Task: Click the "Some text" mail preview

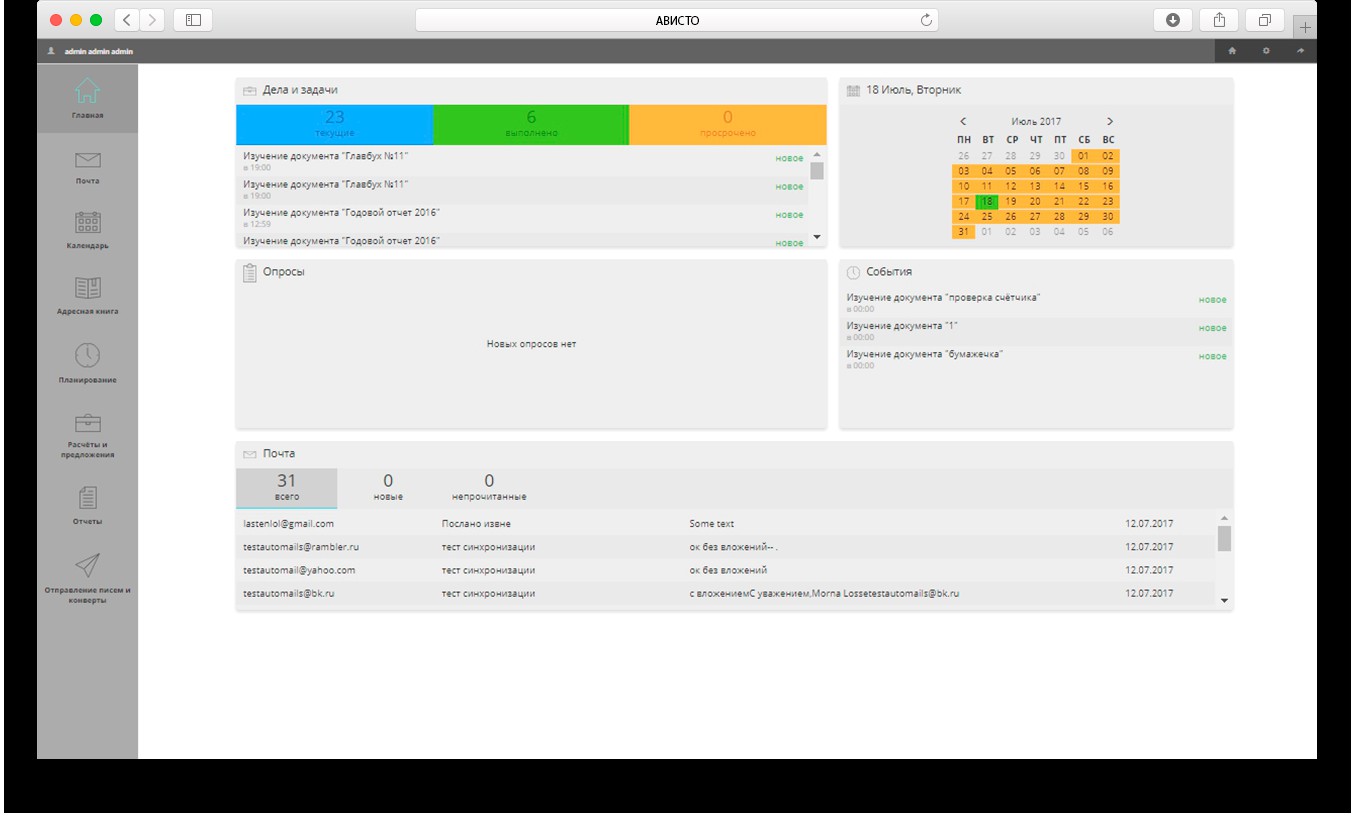Action: [x=711, y=524]
